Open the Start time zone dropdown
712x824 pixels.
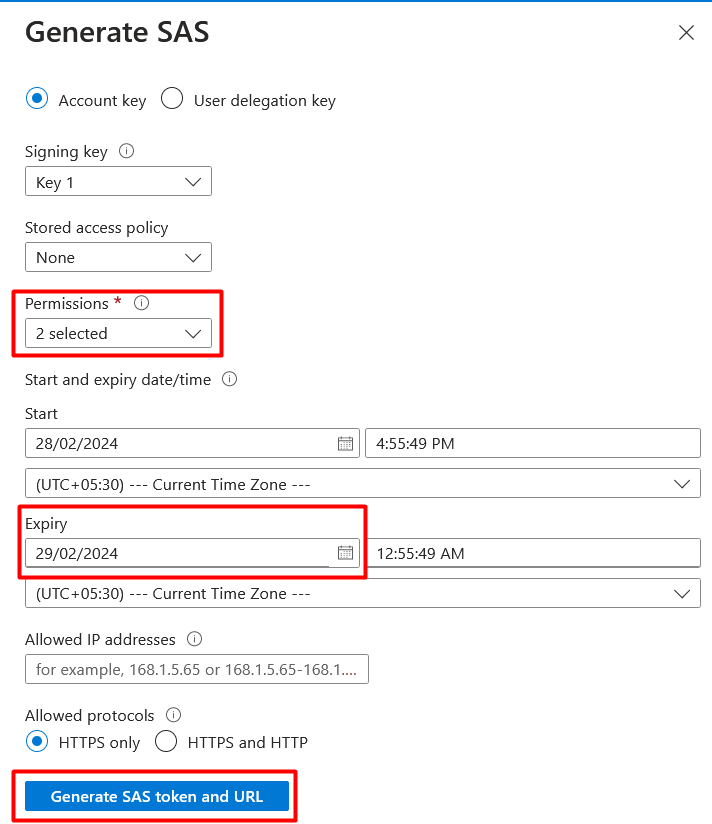[363, 483]
